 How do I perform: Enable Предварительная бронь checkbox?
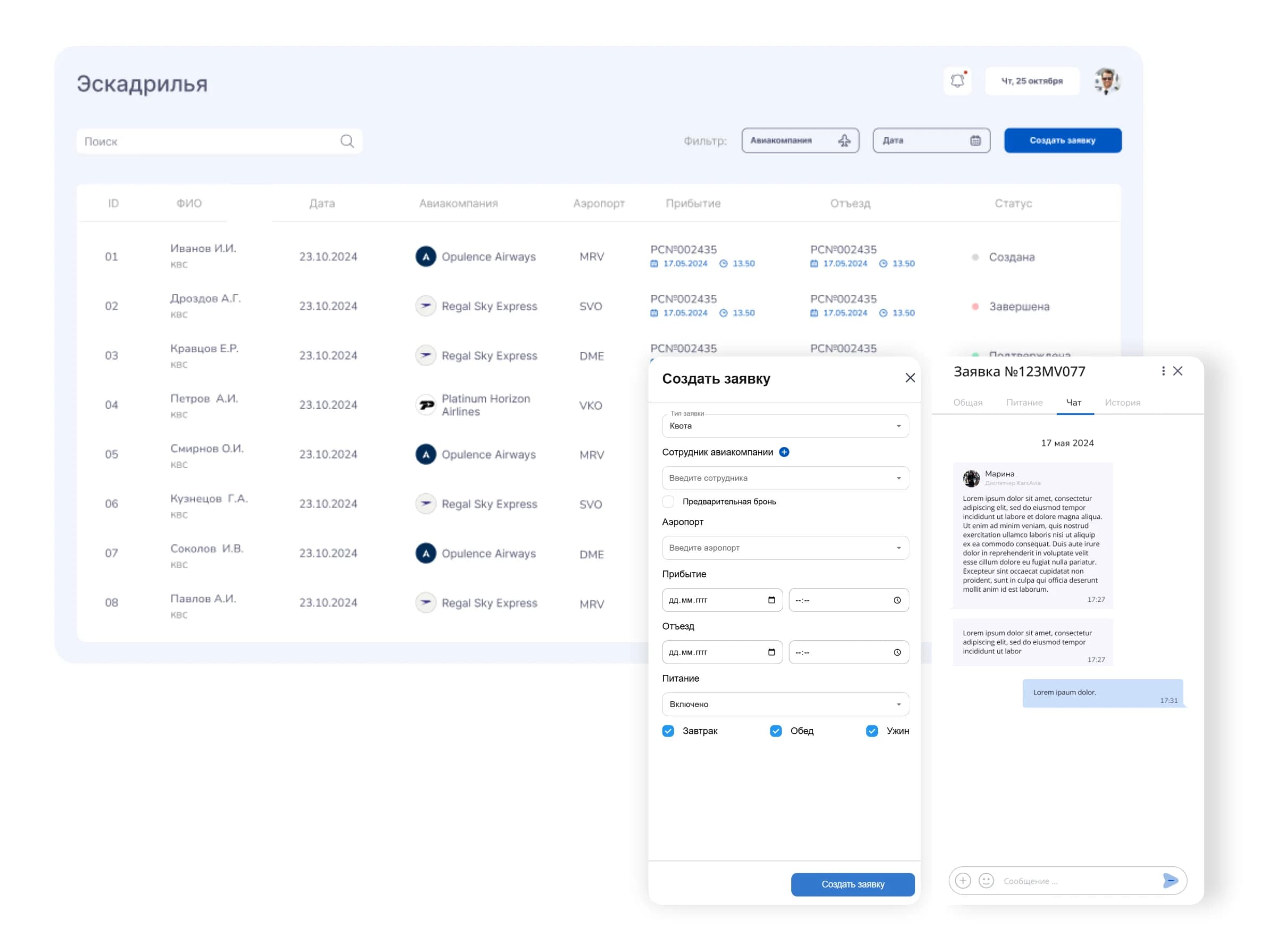pyautogui.click(x=668, y=501)
